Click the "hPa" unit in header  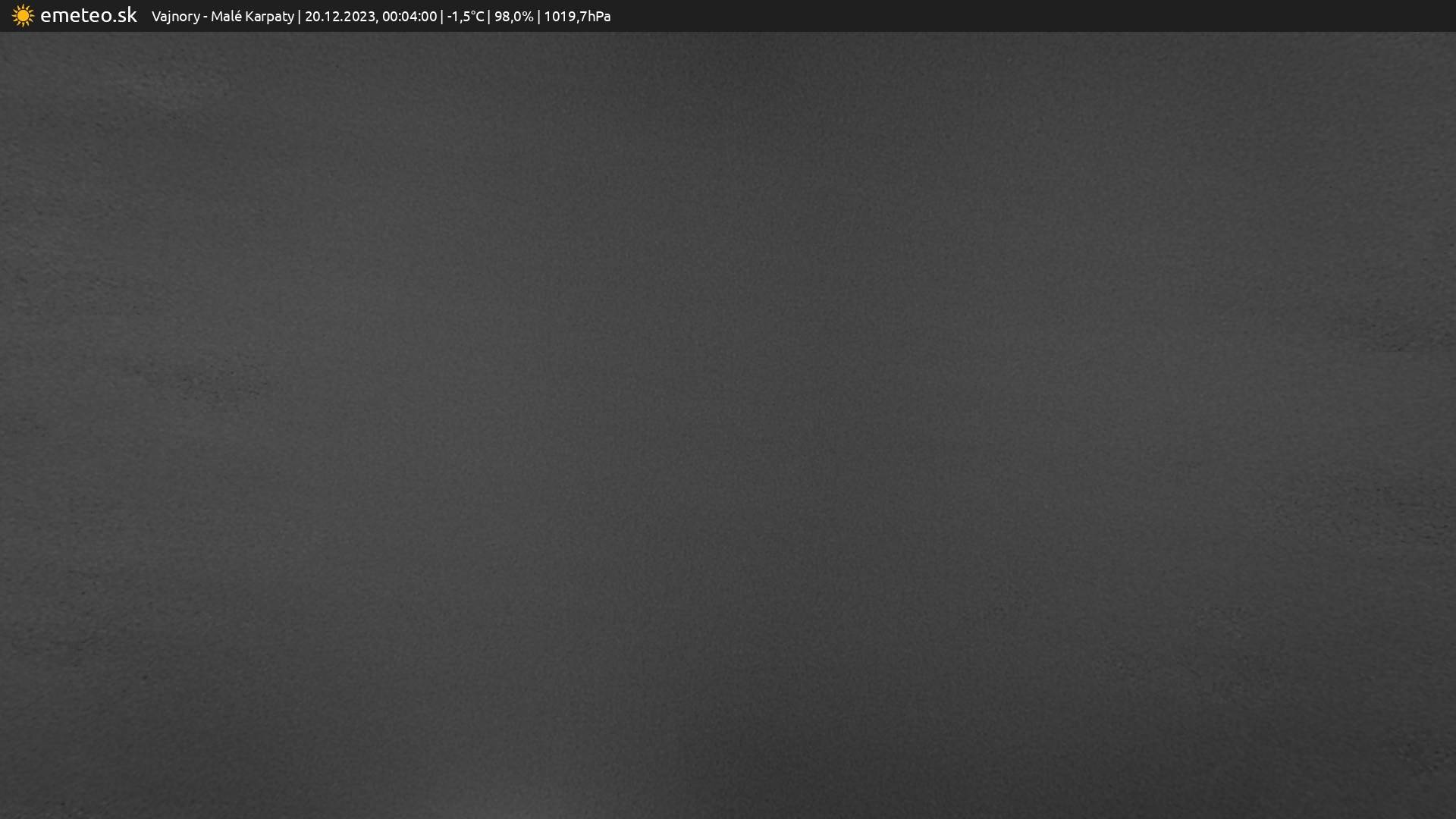599,17
